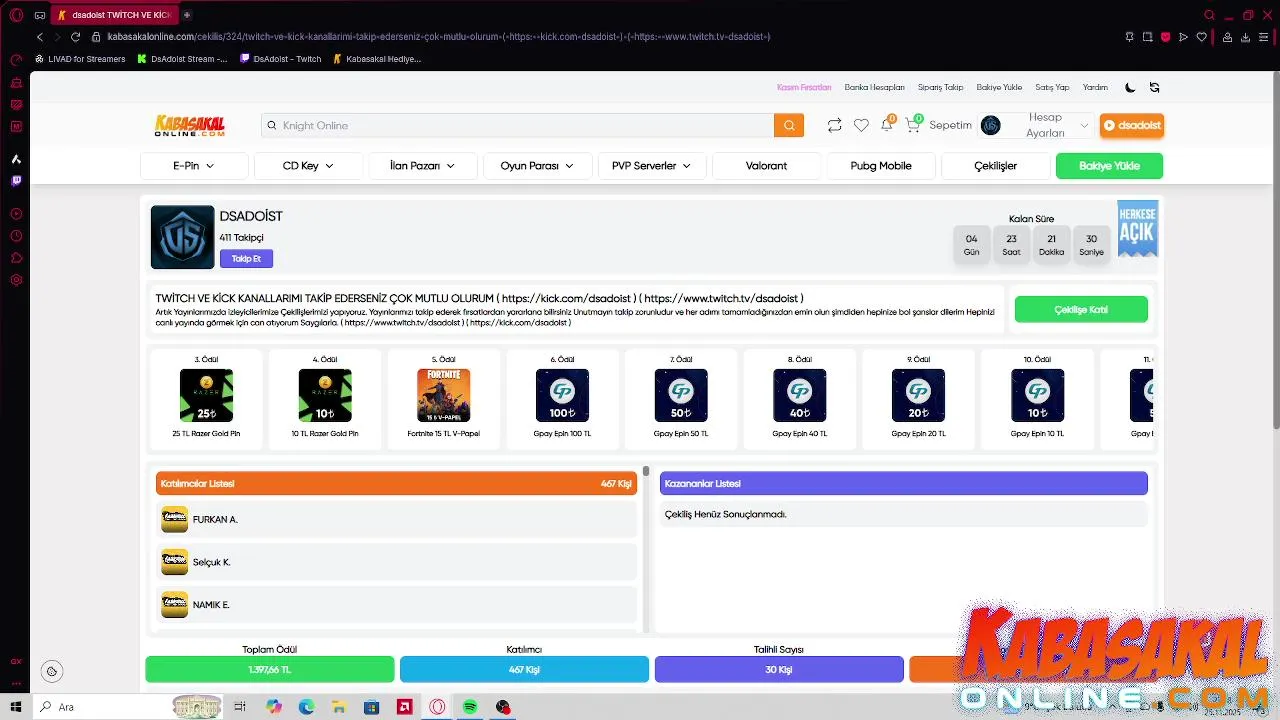The width and height of the screenshot is (1280, 720).
Task: Open the Easy Setup menu icon
Action: [1265, 37]
